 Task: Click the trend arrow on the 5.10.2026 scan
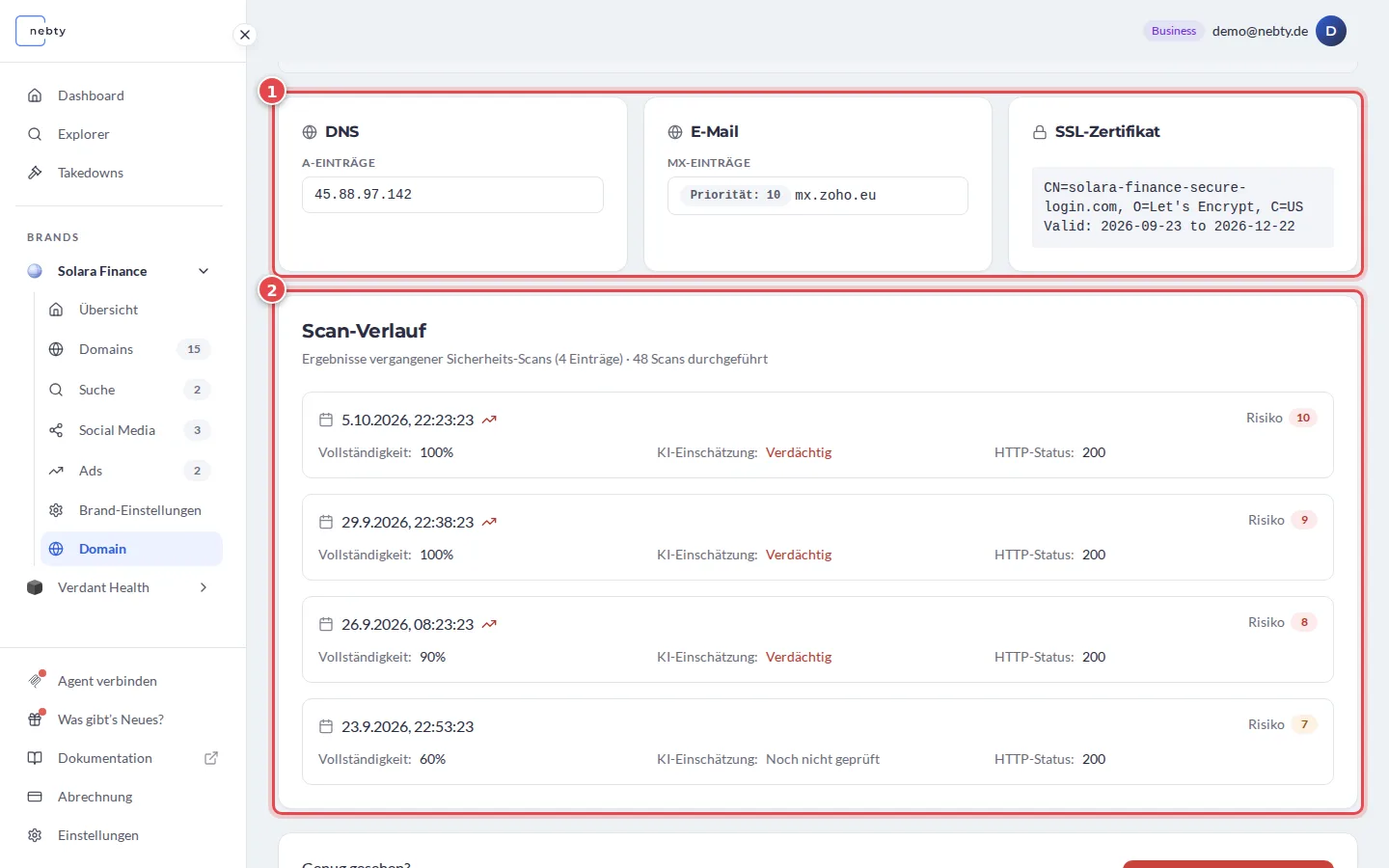(x=489, y=420)
